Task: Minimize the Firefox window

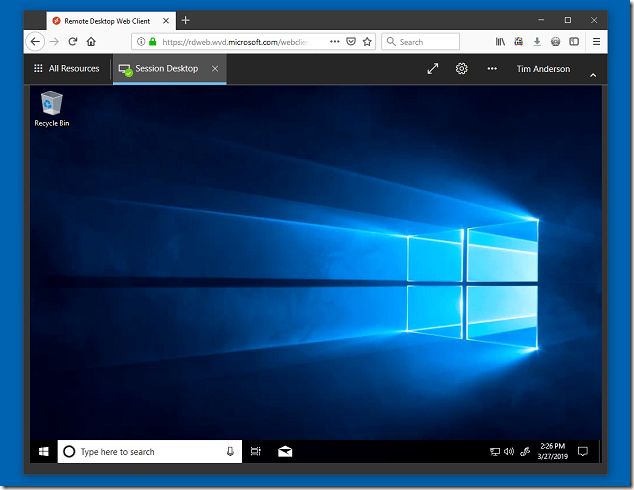Action: click(x=541, y=20)
